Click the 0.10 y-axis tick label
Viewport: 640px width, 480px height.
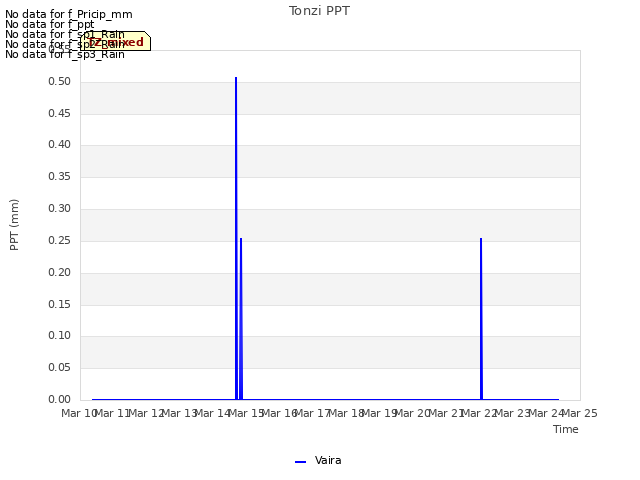pos(60,336)
